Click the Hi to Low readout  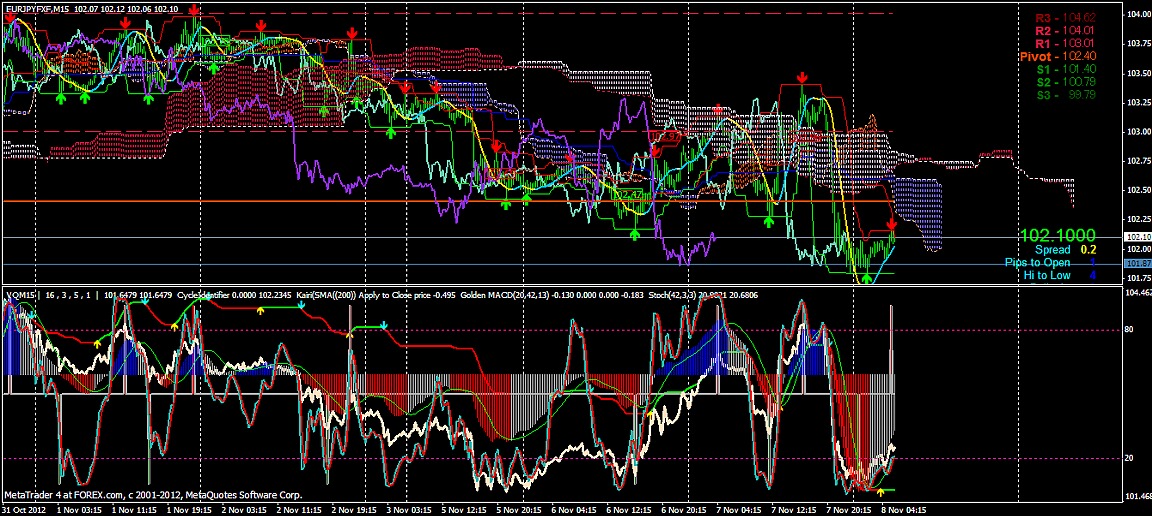pos(1061,276)
